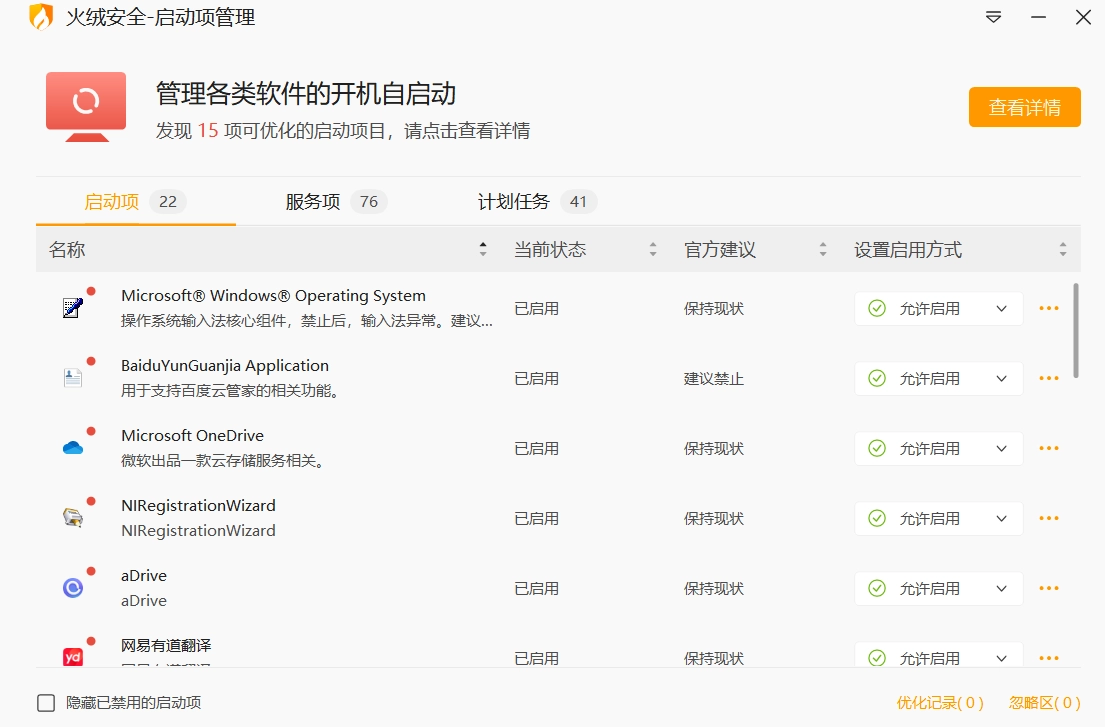Click the BaiduYunGuanjia application icon

(71, 378)
